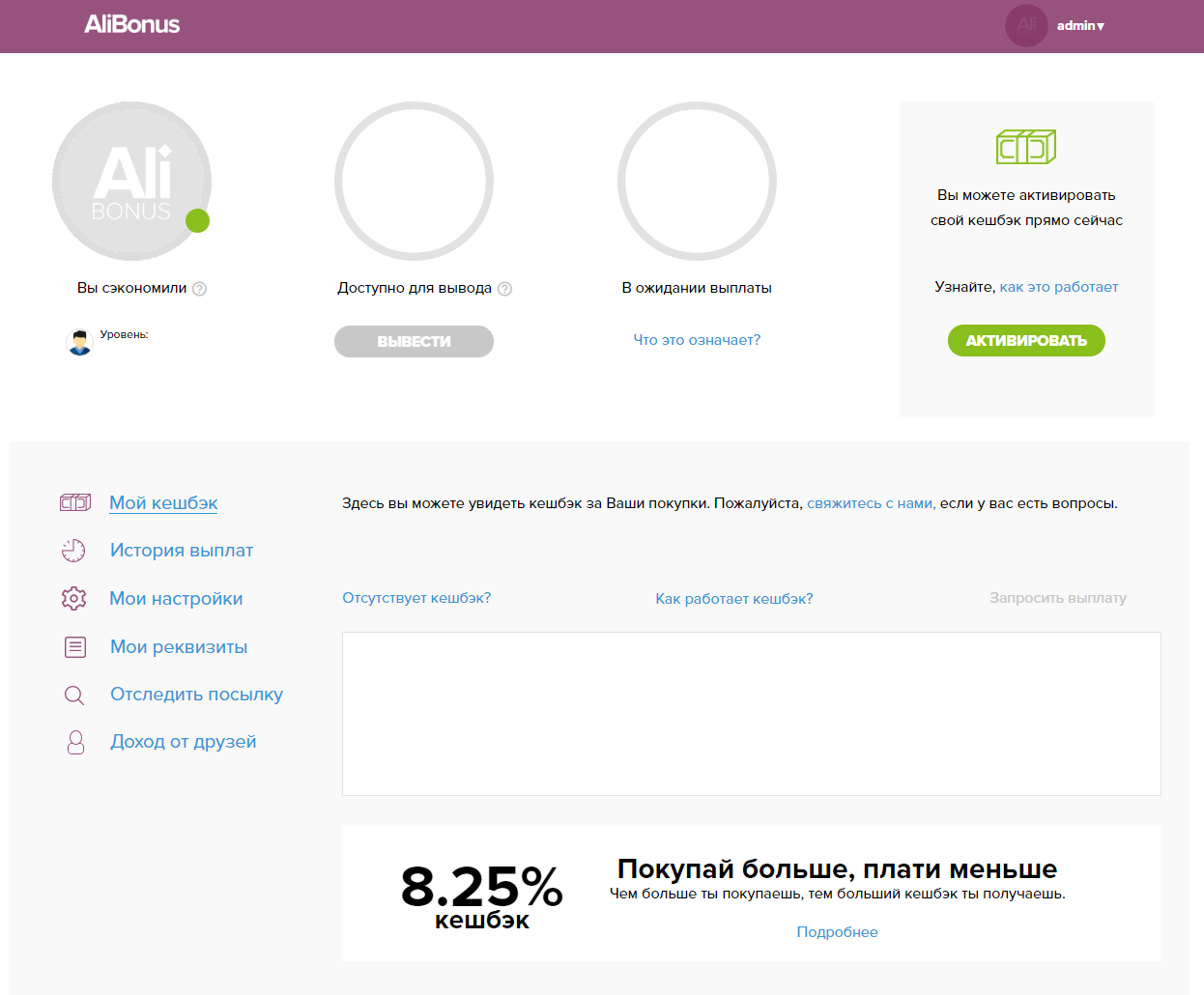Open help icon next to 'Вы сэкономили'

coord(200,289)
